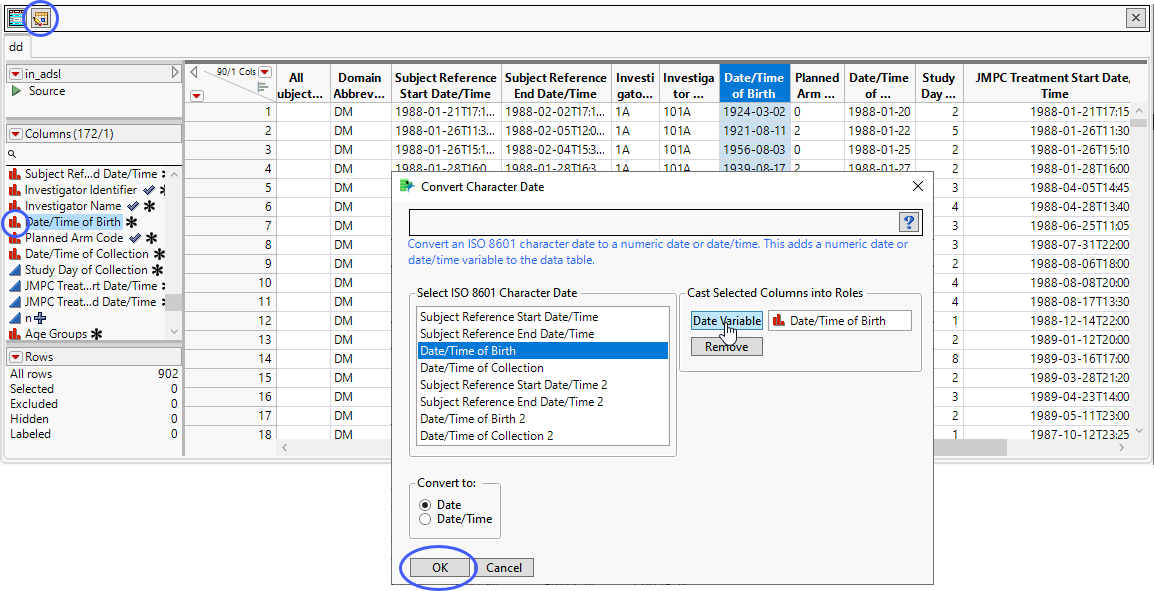Click nominal icon beside Age Groups column

(15, 334)
